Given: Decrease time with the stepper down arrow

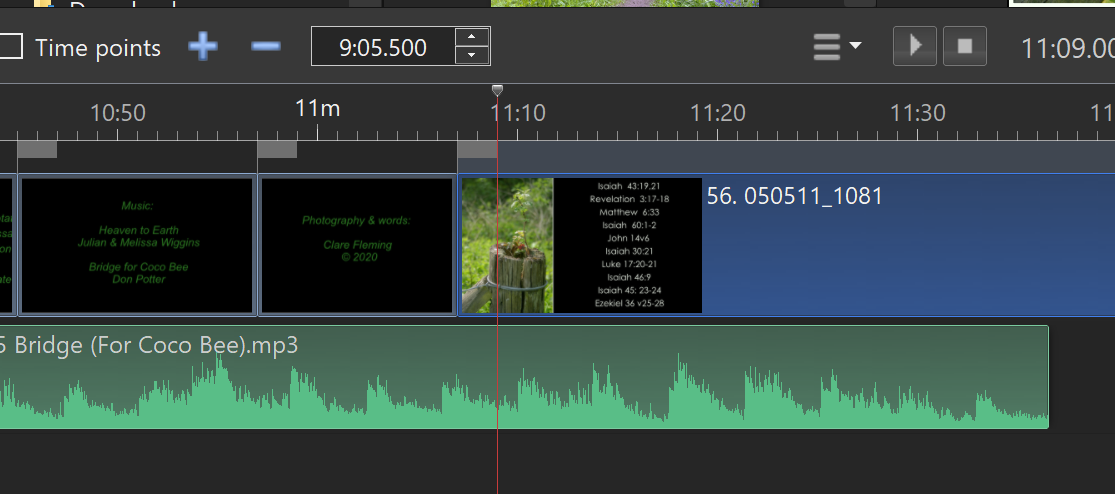Looking at the screenshot, I should tap(472, 56).
